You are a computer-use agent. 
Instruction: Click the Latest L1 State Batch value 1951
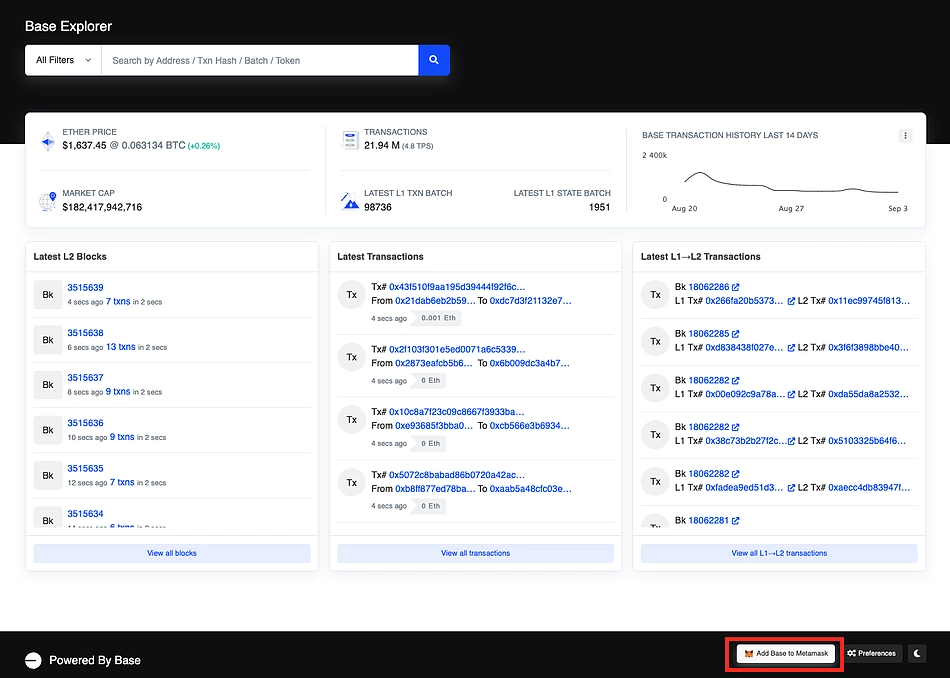599,207
